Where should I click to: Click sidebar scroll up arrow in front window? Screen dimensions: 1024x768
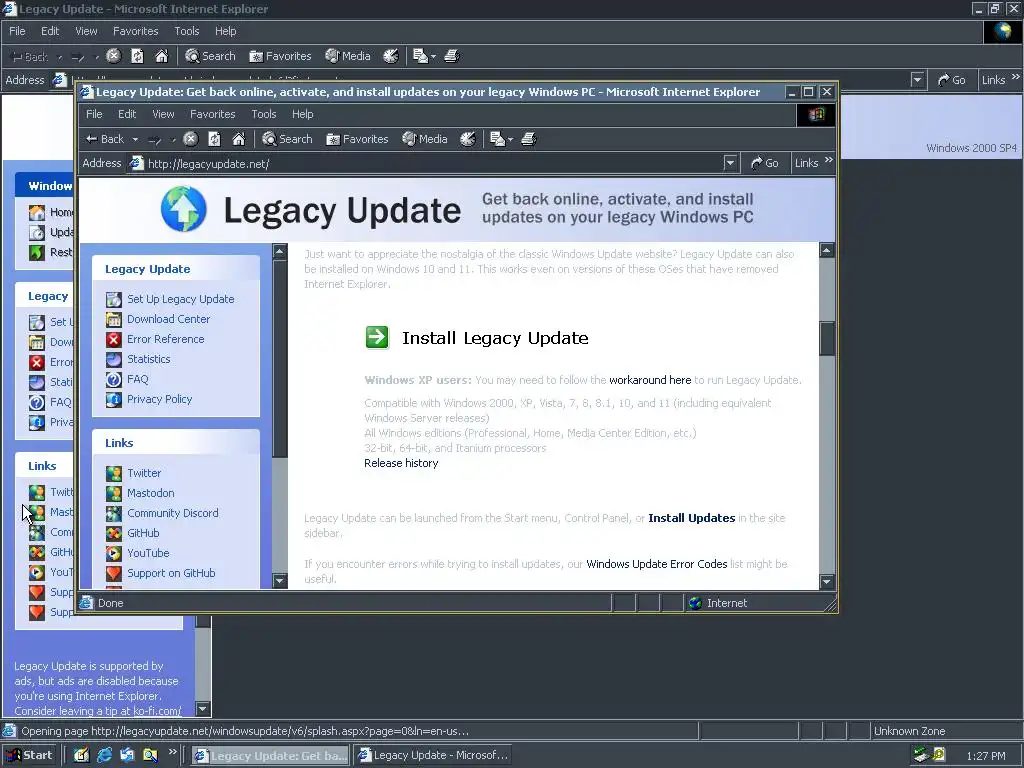(x=280, y=251)
